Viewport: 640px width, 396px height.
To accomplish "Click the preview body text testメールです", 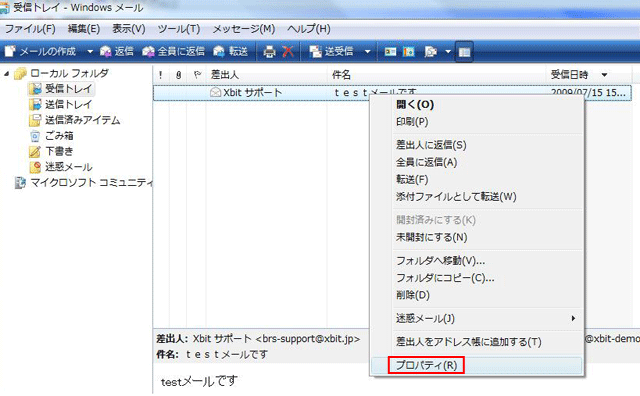I will 199,381.
